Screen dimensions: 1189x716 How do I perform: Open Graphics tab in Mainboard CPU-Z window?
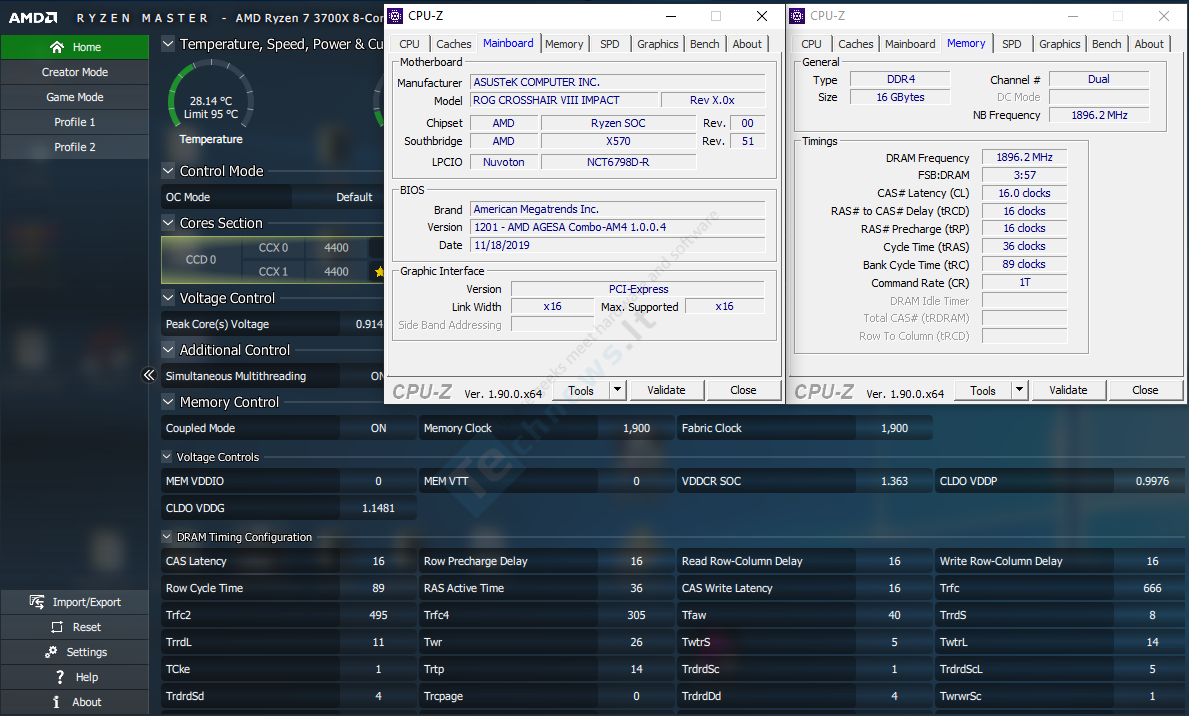pos(657,44)
